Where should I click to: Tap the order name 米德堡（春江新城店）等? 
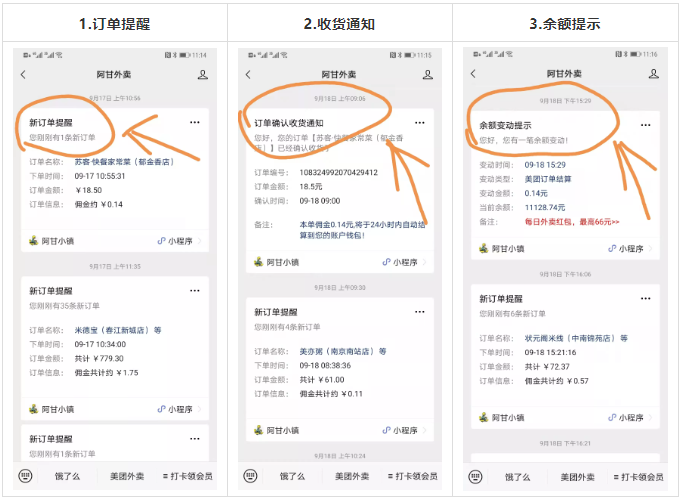[x=118, y=330]
